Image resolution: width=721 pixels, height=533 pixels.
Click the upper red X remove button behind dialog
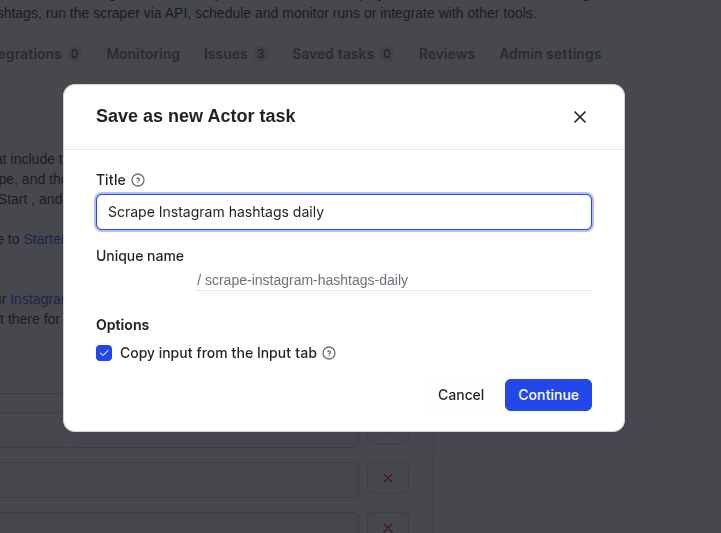coord(388,478)
